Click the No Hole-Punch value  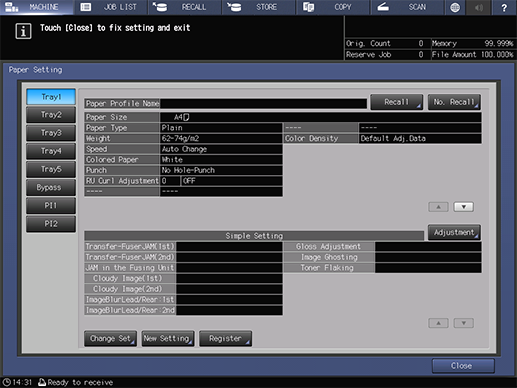point(221,170)
